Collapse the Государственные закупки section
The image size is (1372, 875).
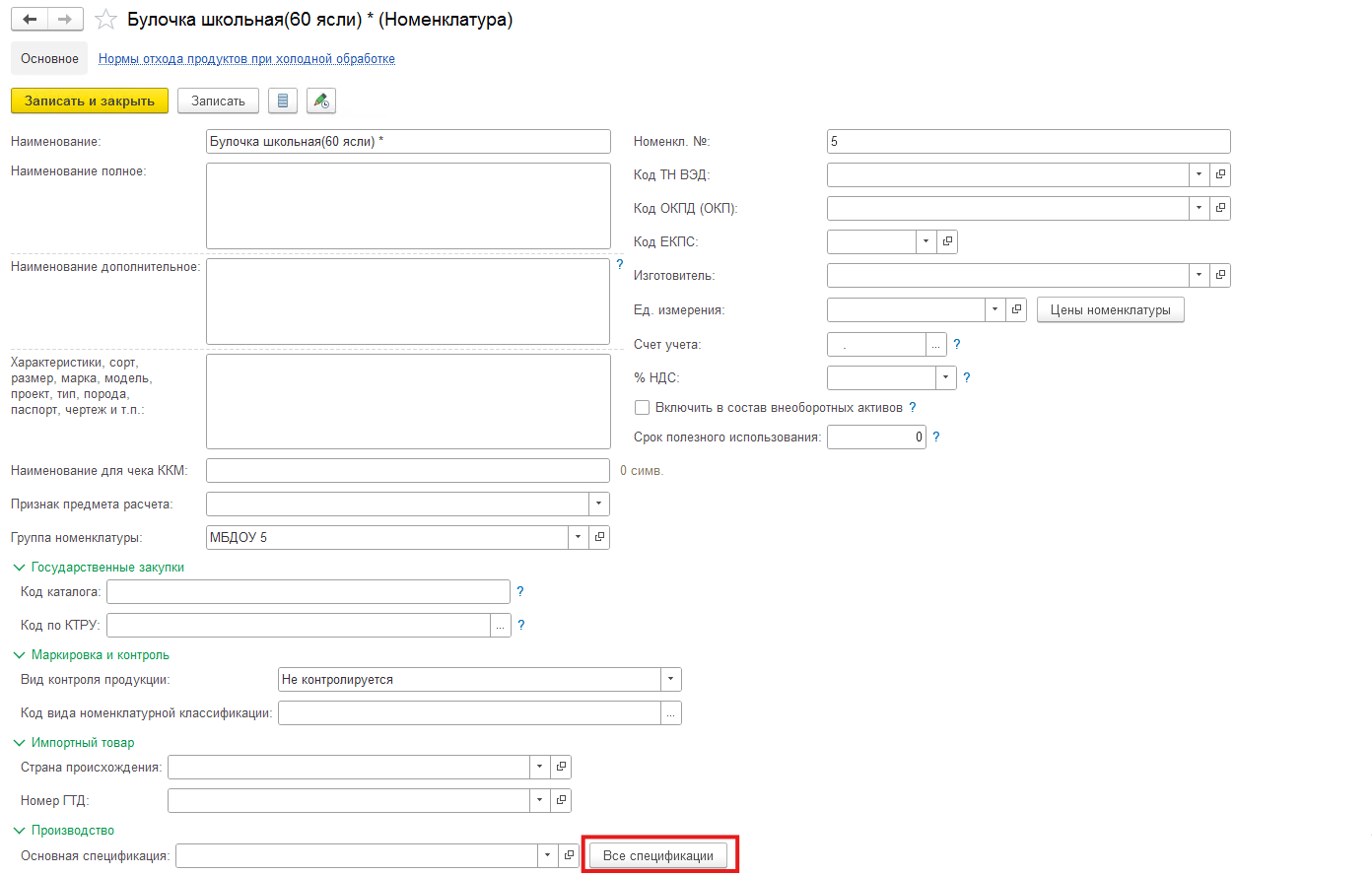point(19,568)
